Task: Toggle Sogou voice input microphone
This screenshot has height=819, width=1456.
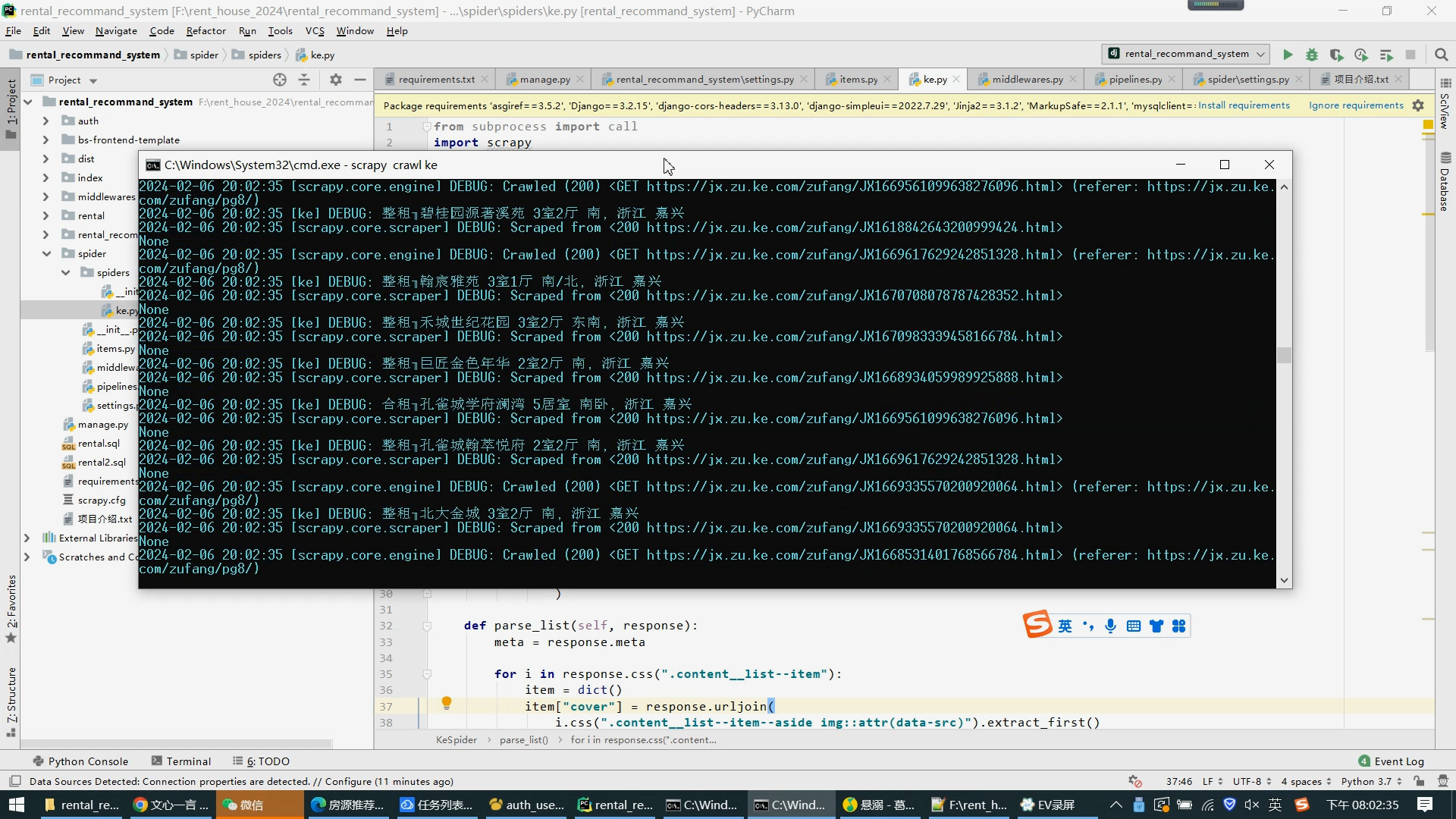Action: (1110, 626)
